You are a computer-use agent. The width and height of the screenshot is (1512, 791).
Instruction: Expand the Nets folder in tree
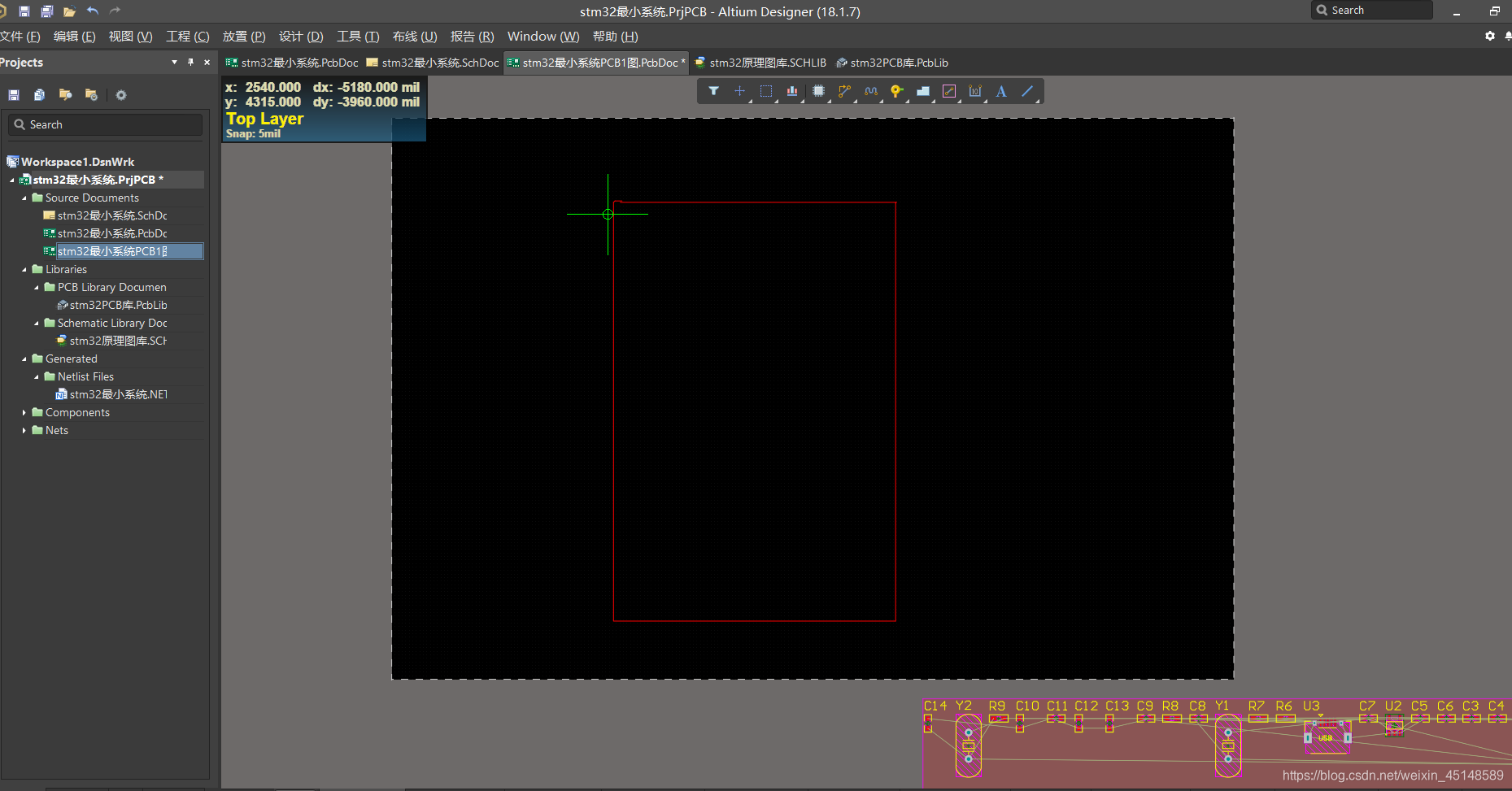[x=24, y=430]
